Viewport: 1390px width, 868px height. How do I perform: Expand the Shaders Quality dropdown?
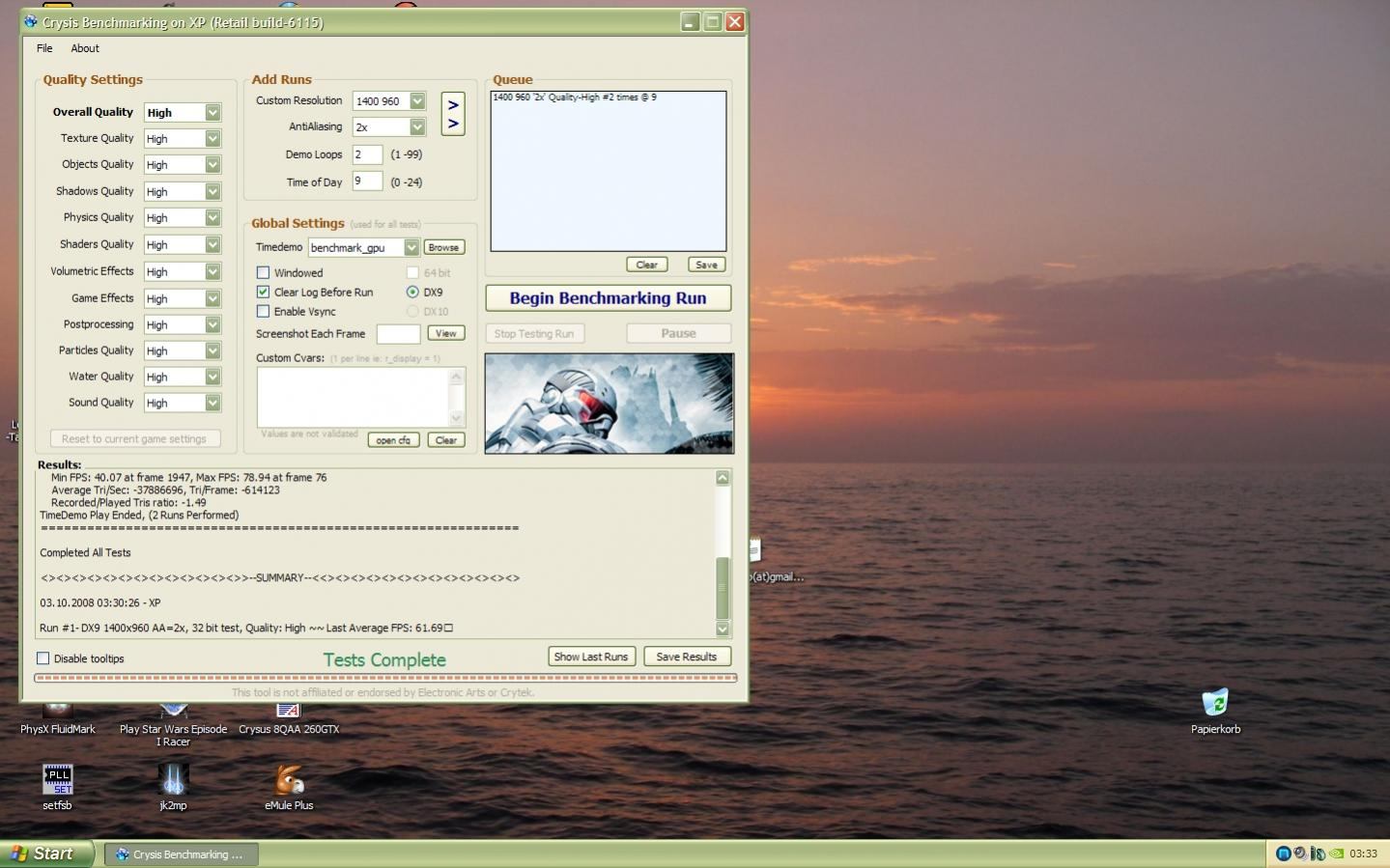[213, 245]
